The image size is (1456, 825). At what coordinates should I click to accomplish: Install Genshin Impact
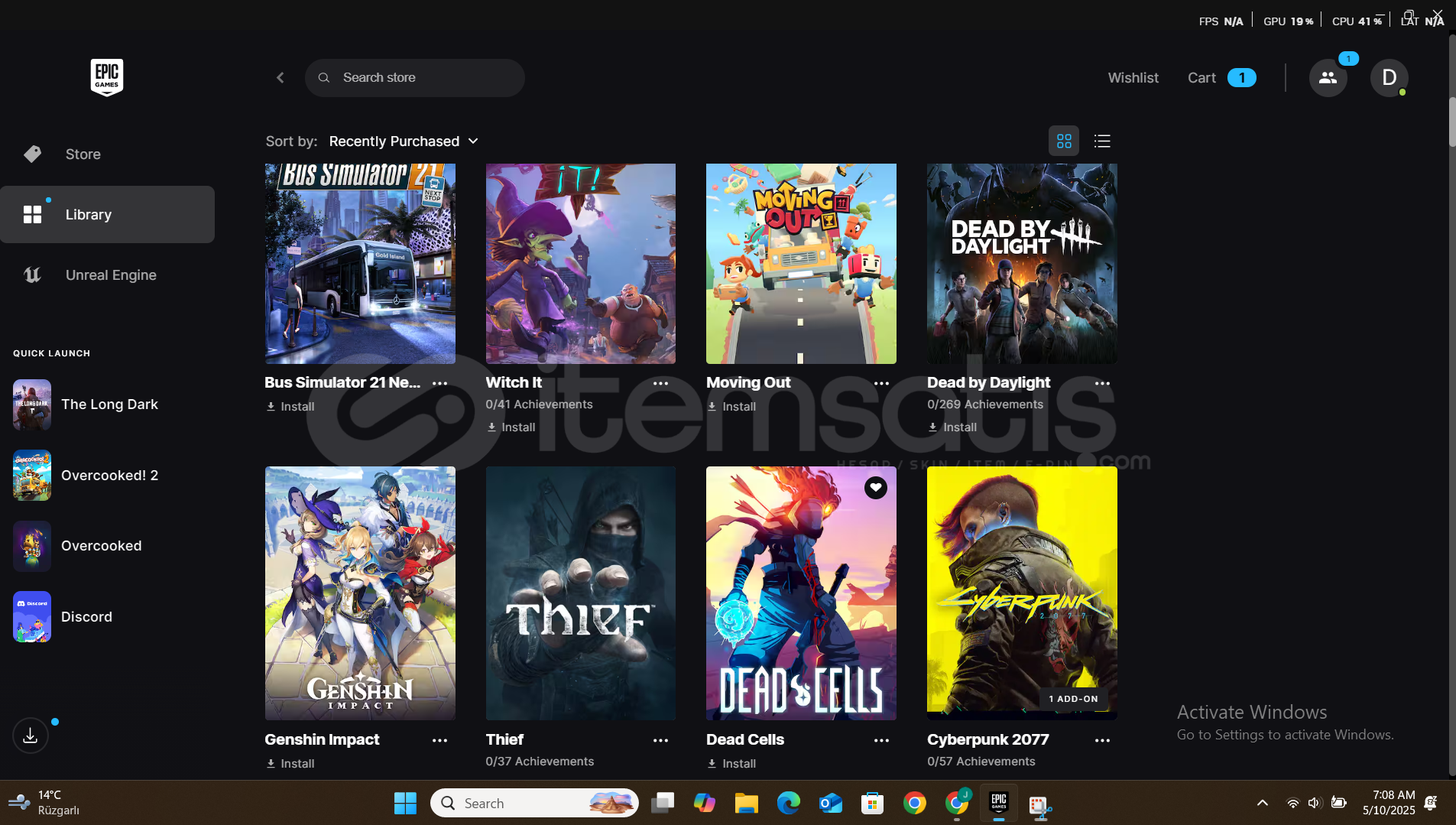(290, 764)
